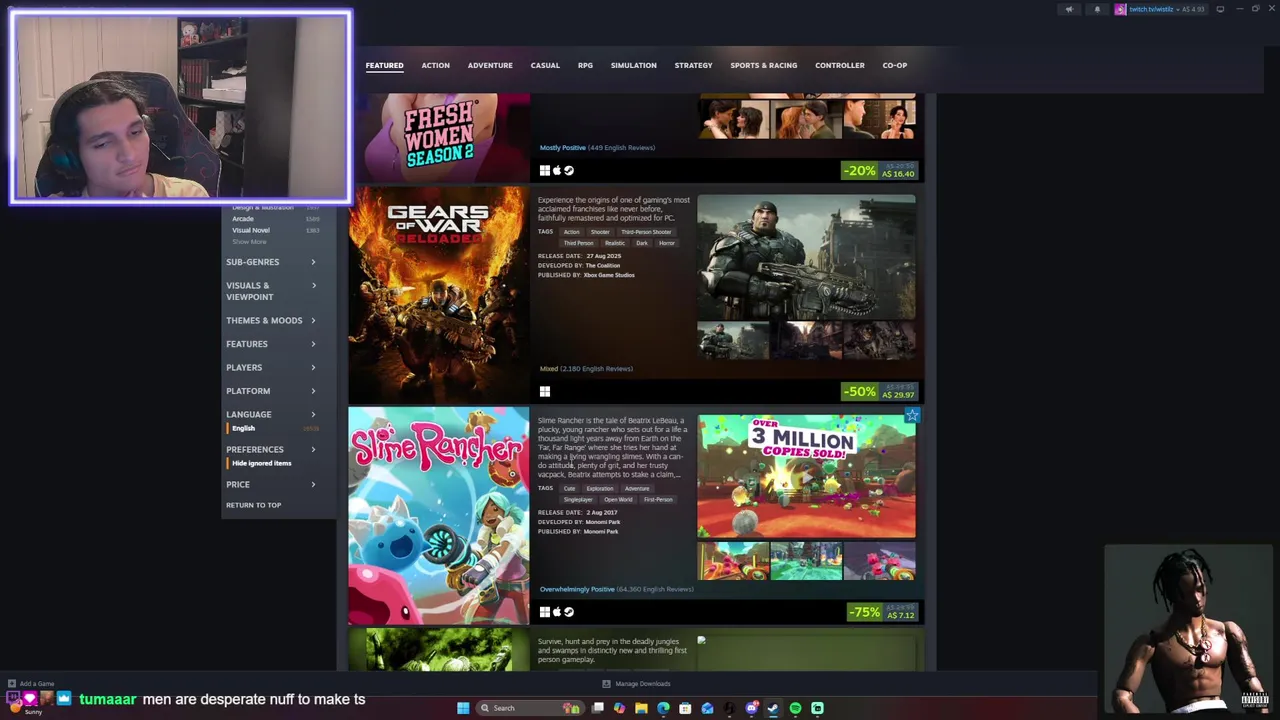
Task: Click the macOS icon on Fresh Women row
Action: (557, 171)
